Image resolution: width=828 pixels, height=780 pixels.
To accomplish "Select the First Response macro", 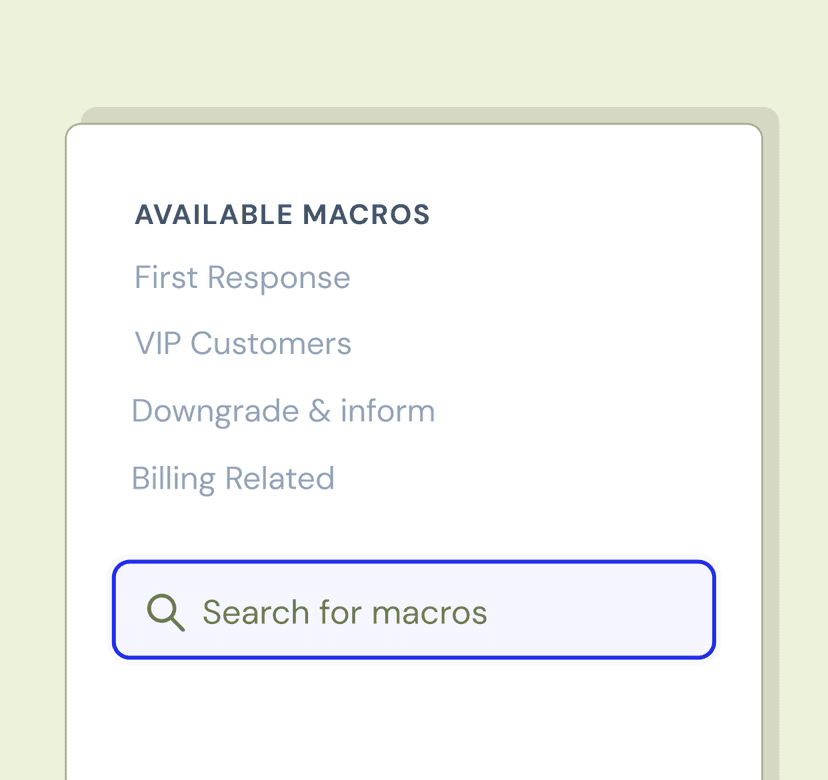I will point(242,277).
